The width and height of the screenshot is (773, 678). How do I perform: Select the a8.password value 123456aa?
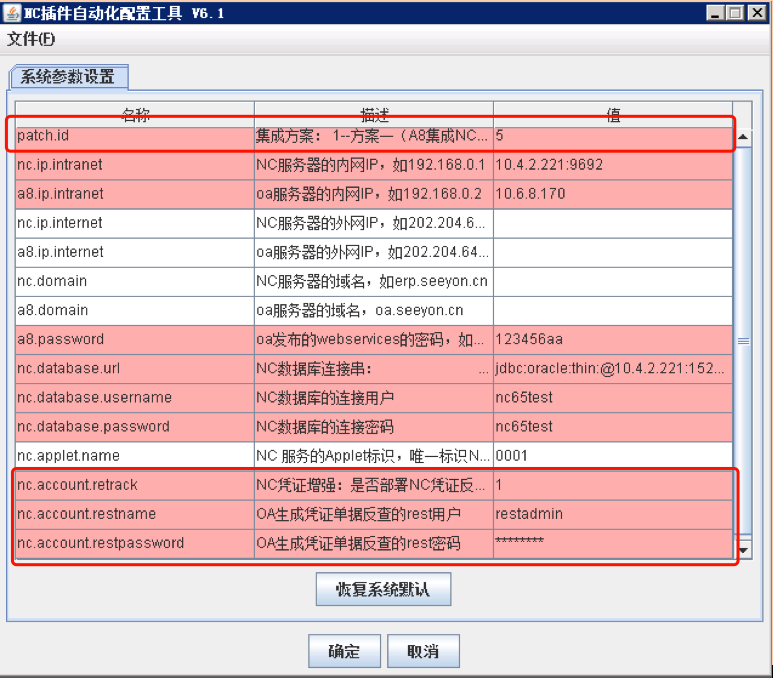[613, 340]
